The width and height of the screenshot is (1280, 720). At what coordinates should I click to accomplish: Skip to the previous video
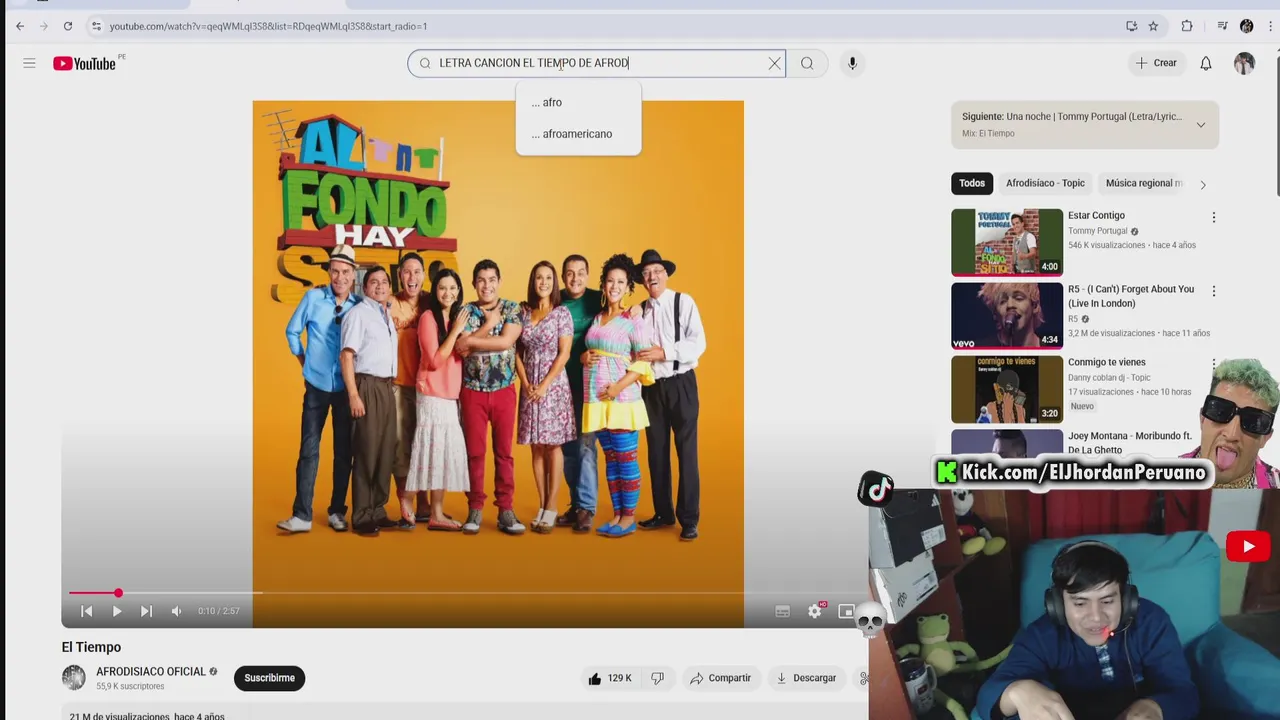tap(87, 611)
